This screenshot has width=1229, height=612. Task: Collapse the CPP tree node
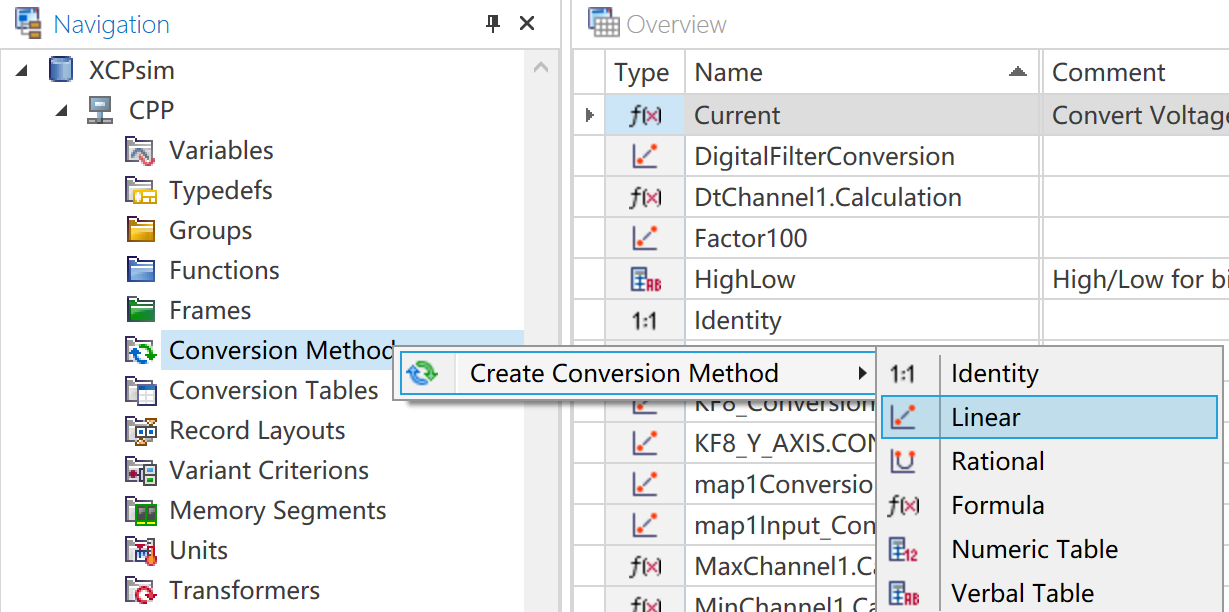coord(63,111)
